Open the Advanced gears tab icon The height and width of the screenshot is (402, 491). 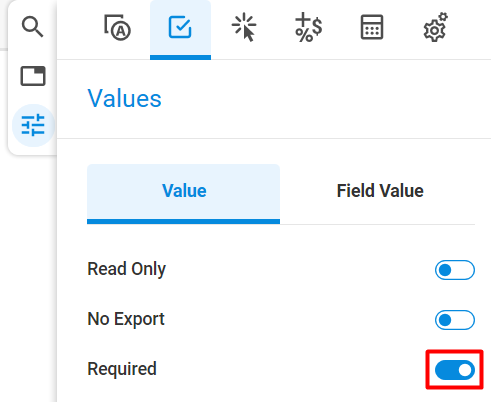point(435,27)
